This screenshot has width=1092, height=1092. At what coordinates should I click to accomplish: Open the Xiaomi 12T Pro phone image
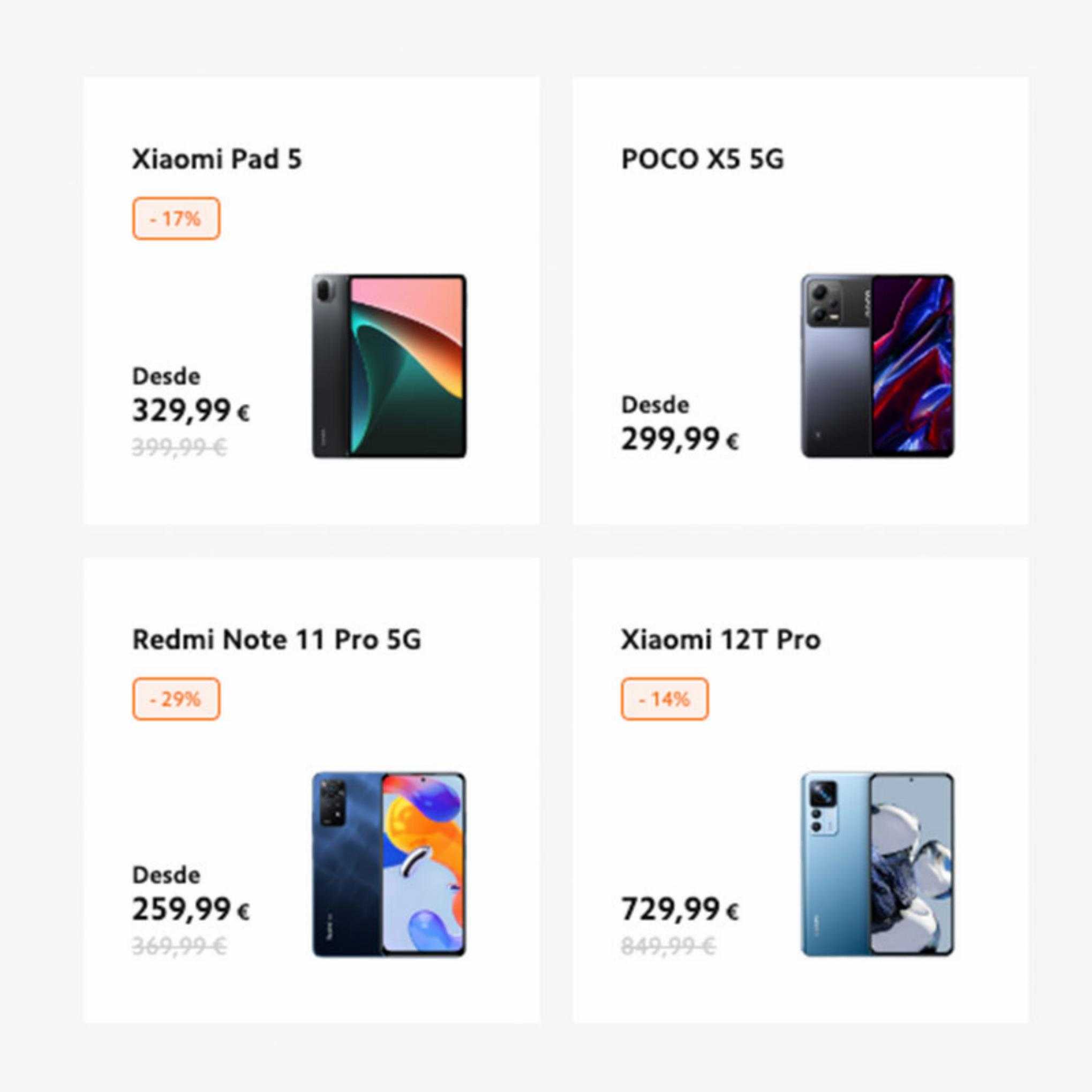pyautogui.click(x=877, y=865)
